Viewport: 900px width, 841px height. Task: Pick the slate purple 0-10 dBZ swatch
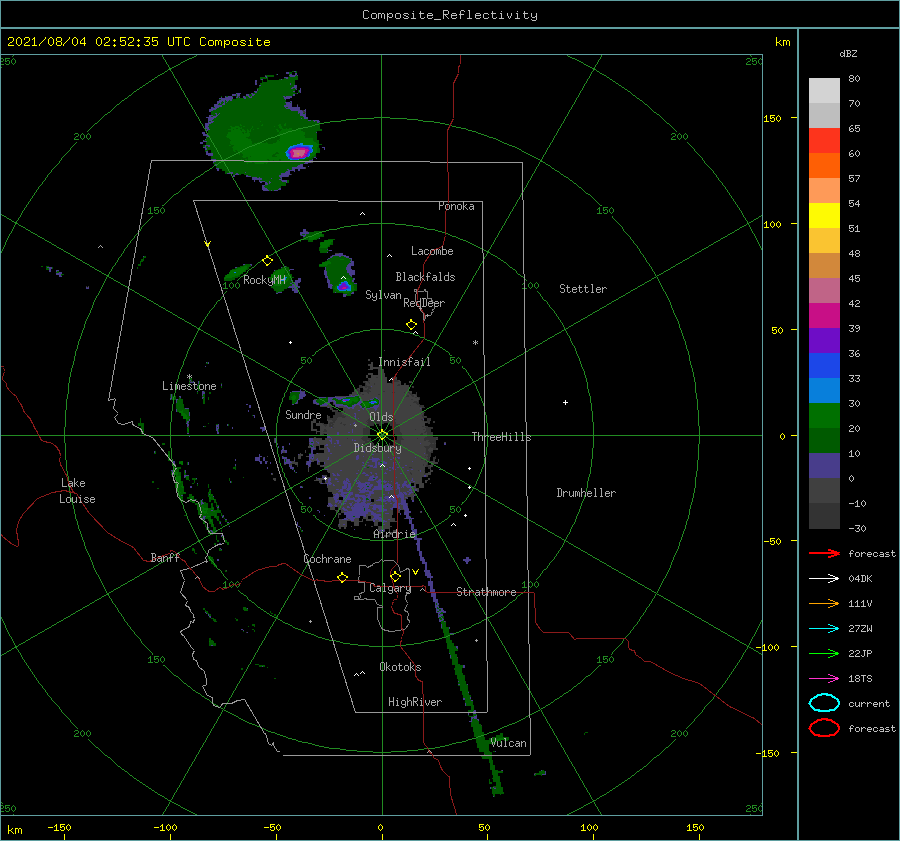(x=824, y=466)
